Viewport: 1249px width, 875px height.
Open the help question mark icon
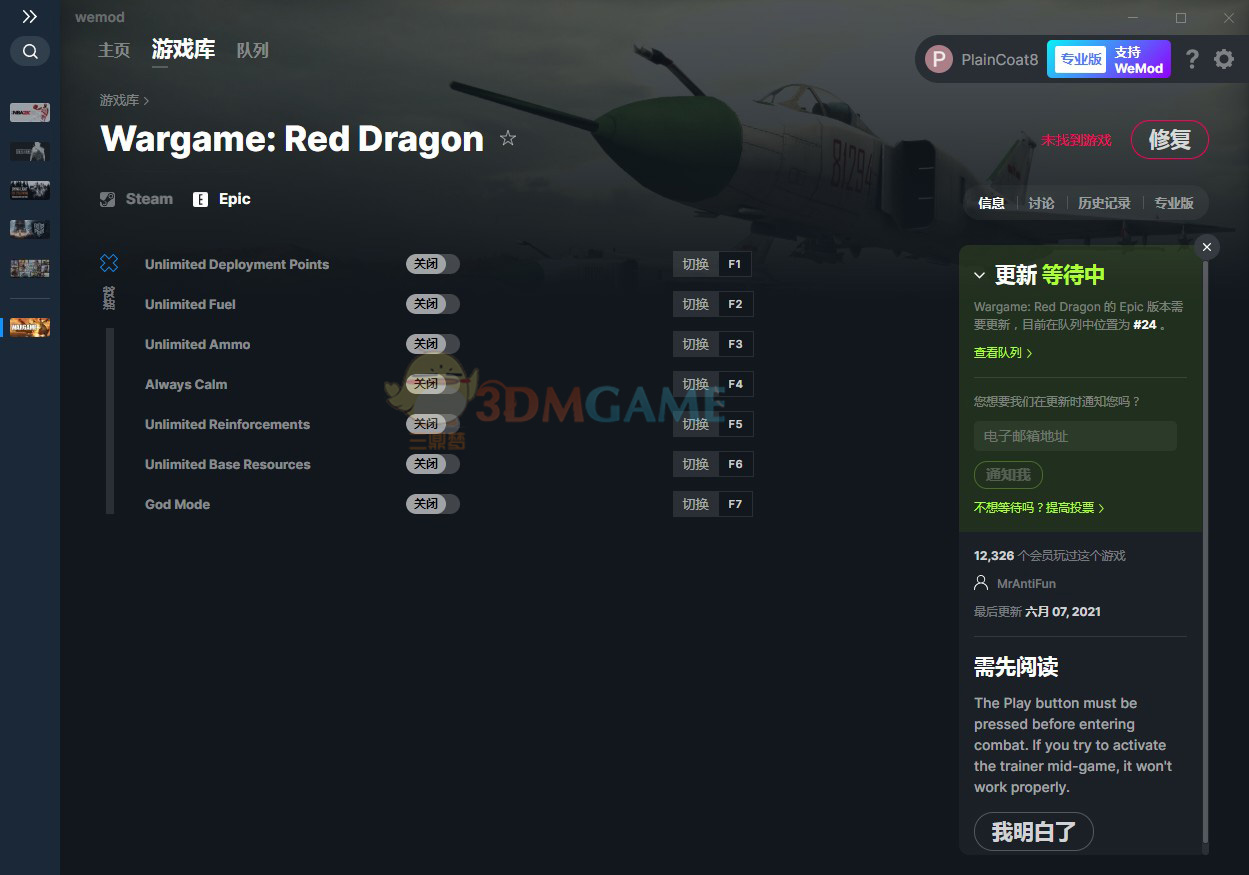point(1192,59)
